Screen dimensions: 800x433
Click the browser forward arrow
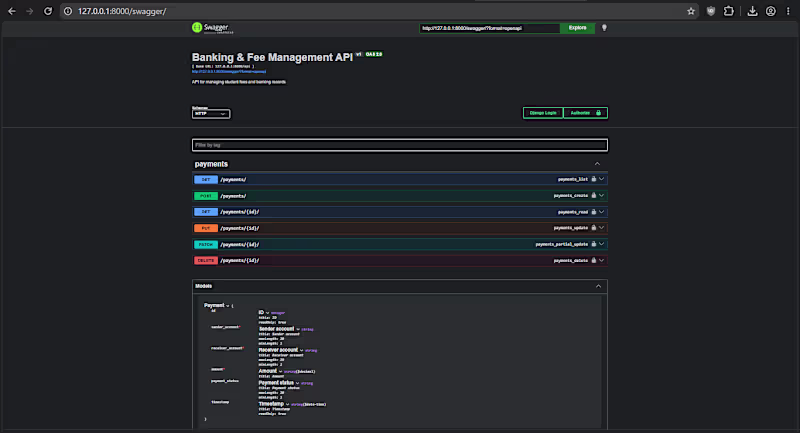(x=30, y=11)
